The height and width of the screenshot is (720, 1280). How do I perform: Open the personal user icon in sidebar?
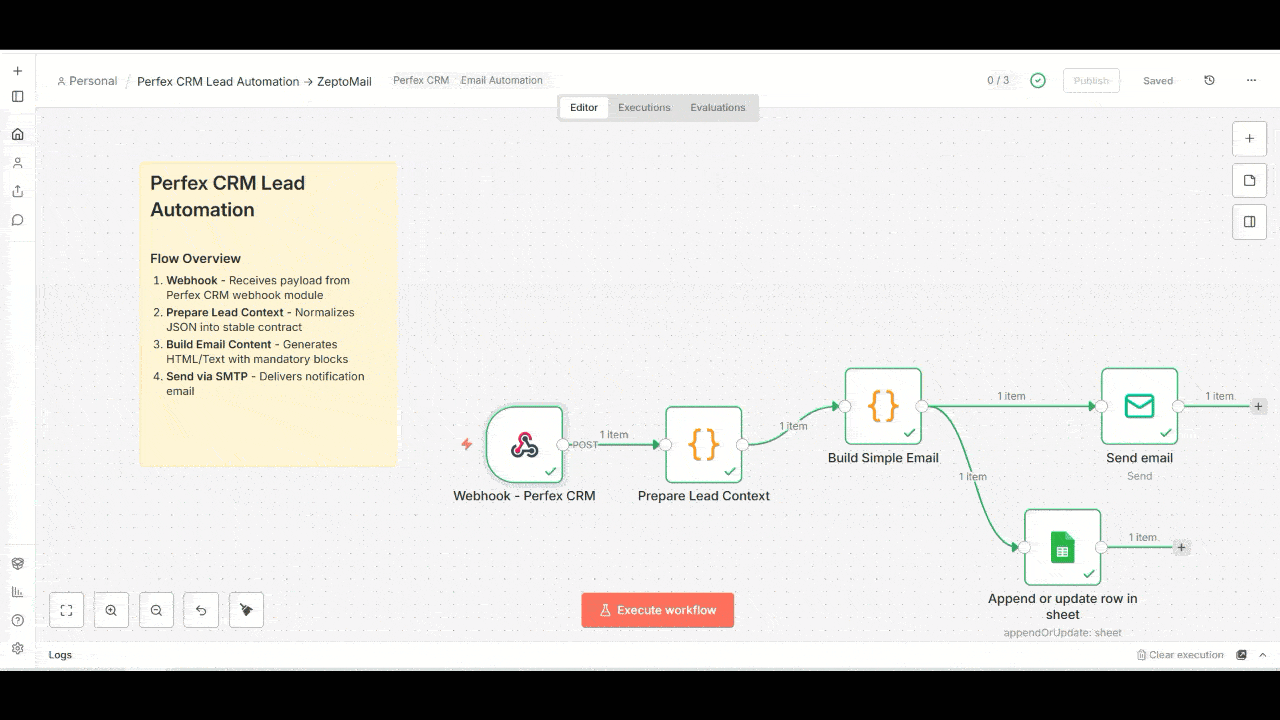click(17, 162)
